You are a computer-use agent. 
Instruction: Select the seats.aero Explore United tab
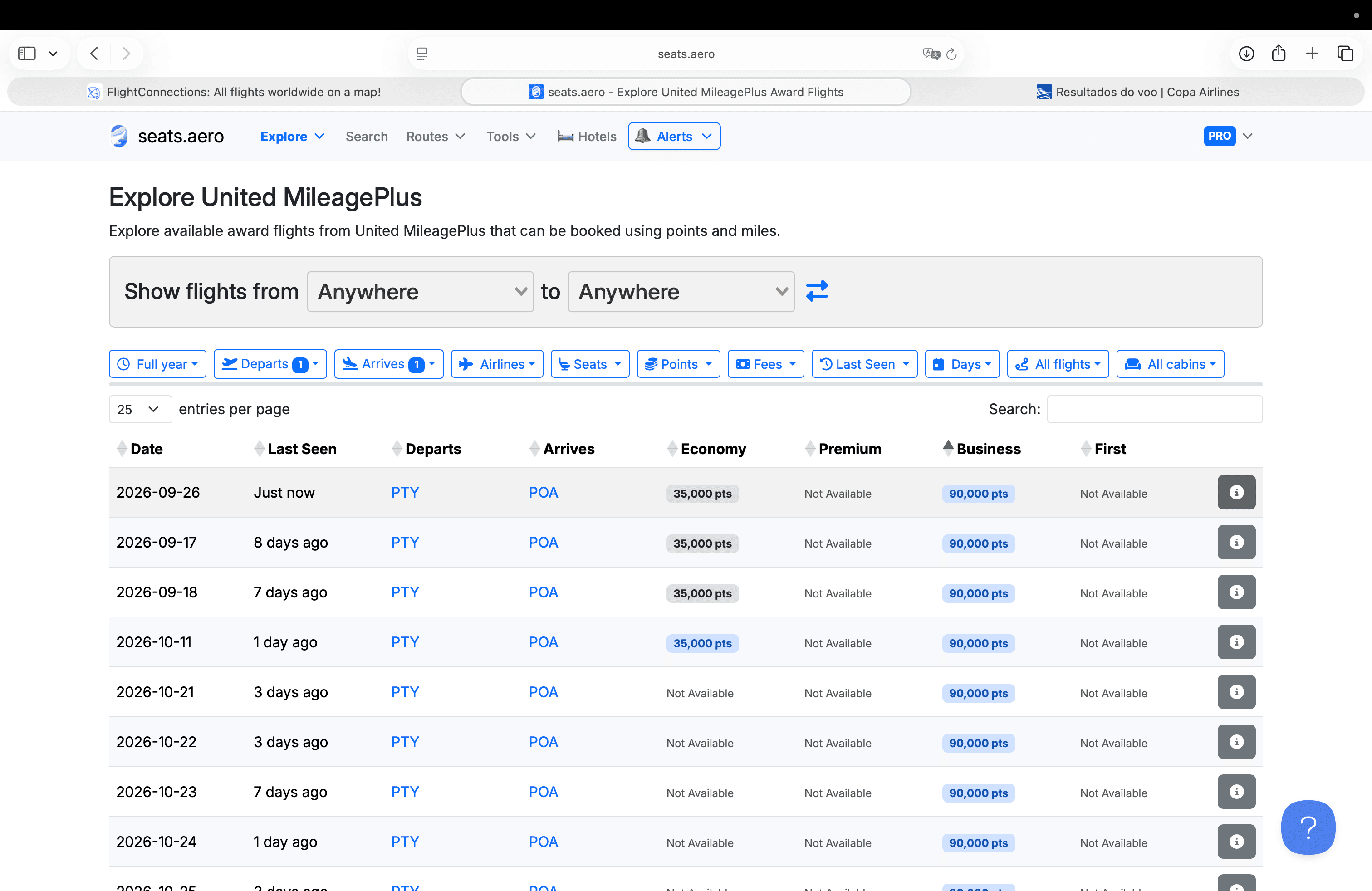point(686,92)
